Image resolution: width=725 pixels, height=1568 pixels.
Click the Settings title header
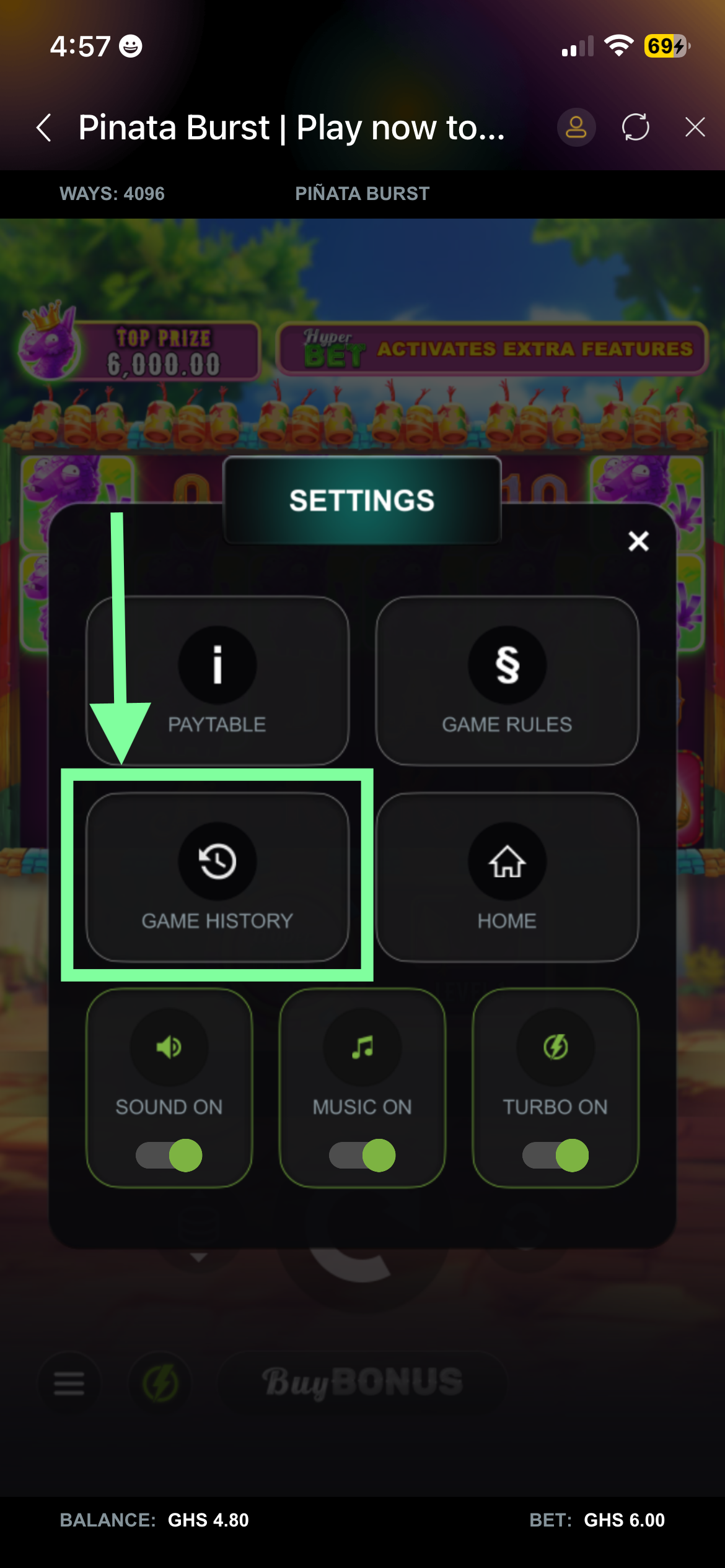[x=362, y=500]
